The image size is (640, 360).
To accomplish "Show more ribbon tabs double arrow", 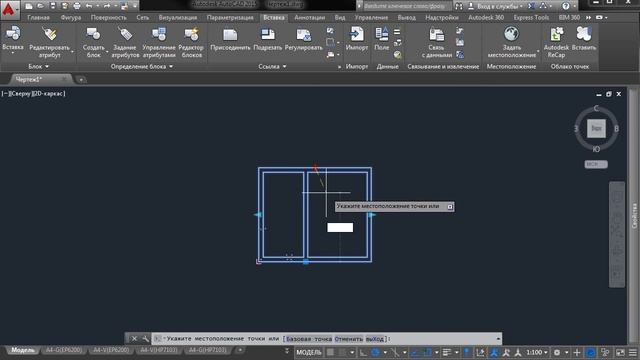I will (588, 18).
